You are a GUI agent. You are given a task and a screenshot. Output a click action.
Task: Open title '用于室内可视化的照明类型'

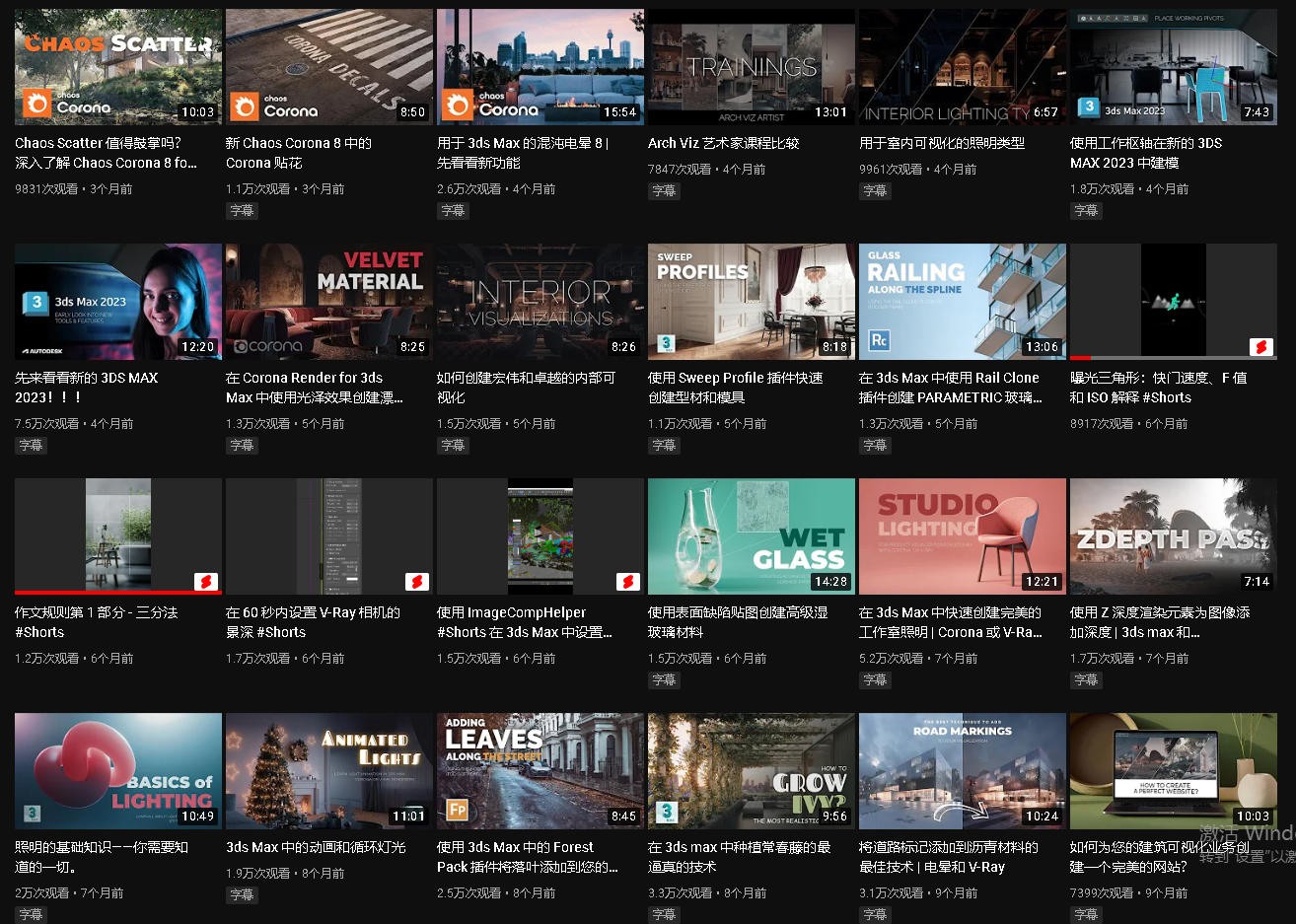click(942, 143)
